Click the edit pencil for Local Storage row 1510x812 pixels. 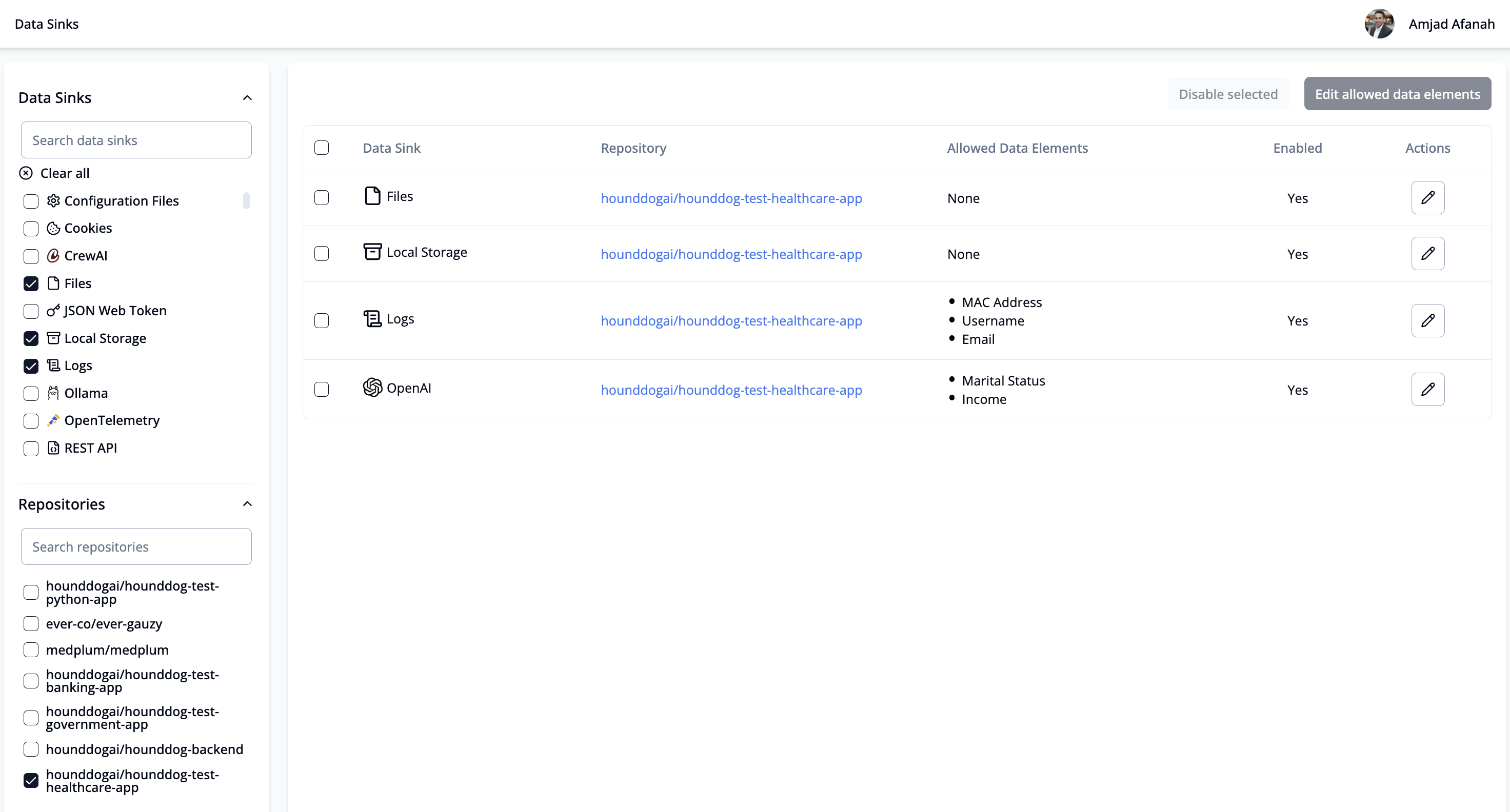[x=1427, y=253]
